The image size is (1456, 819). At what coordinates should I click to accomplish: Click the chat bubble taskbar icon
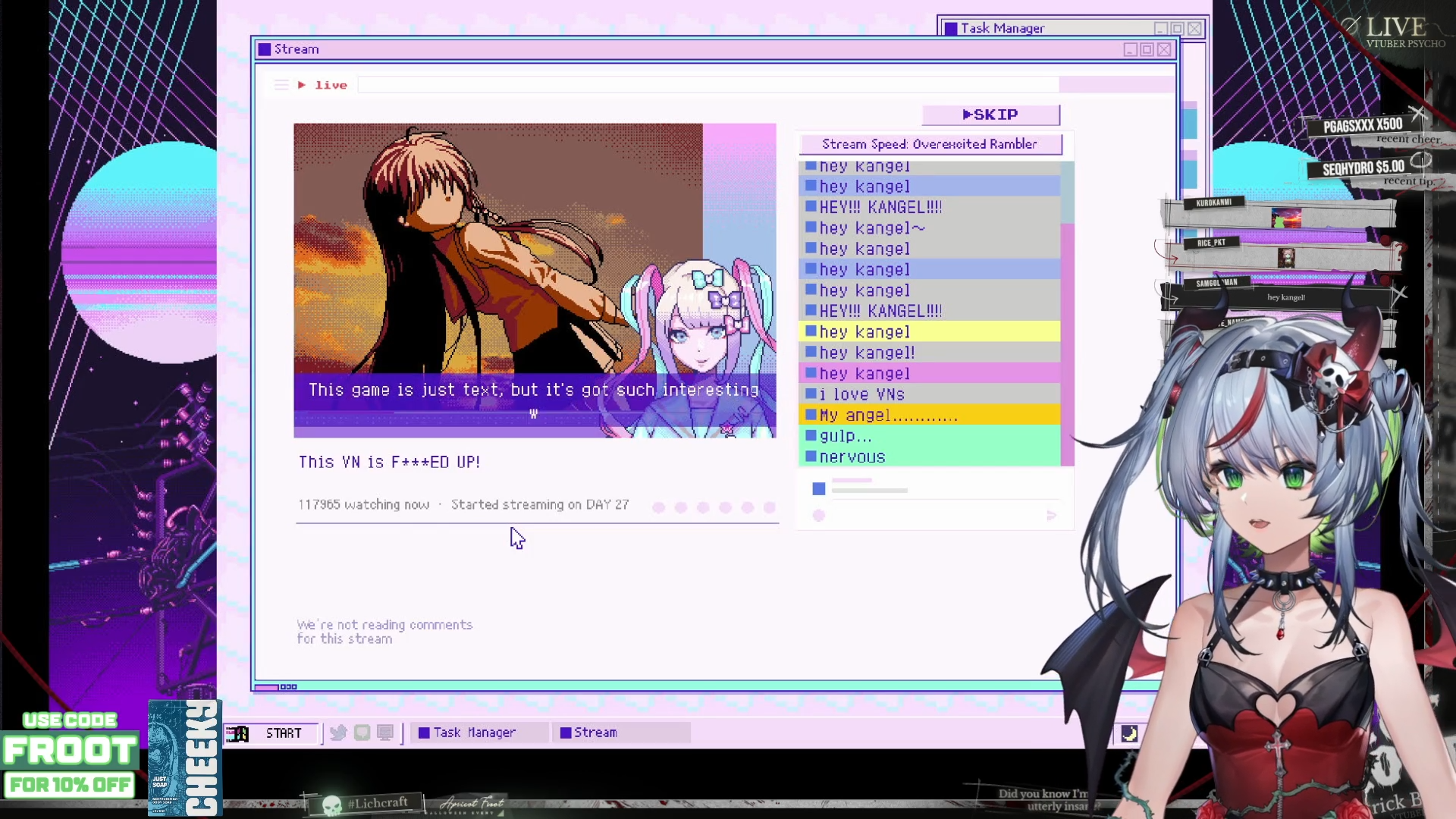[x=362, y=733]
